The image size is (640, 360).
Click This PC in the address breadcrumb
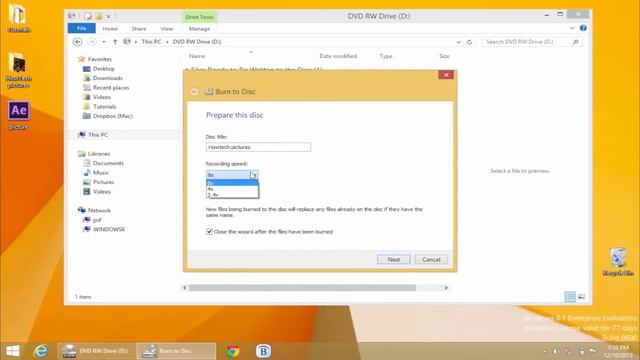tap(151, 42)
